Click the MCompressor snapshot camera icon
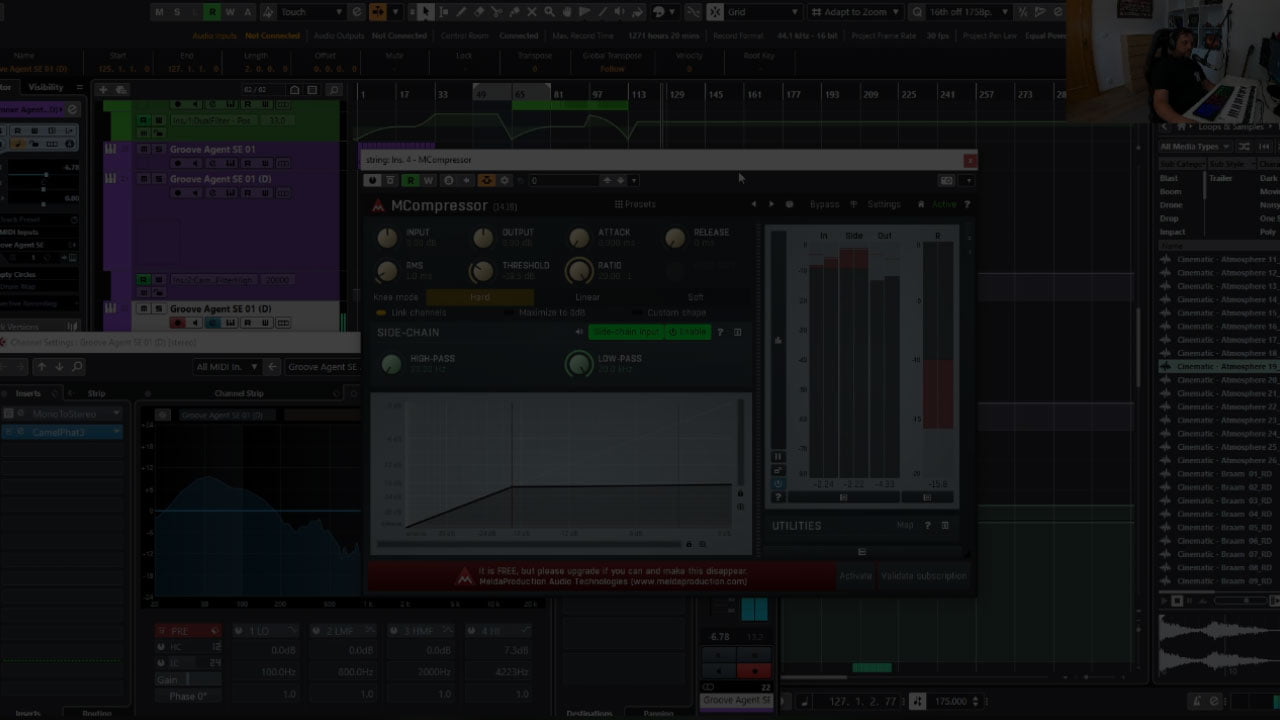The image size is (1280, 720). [946, 181]
